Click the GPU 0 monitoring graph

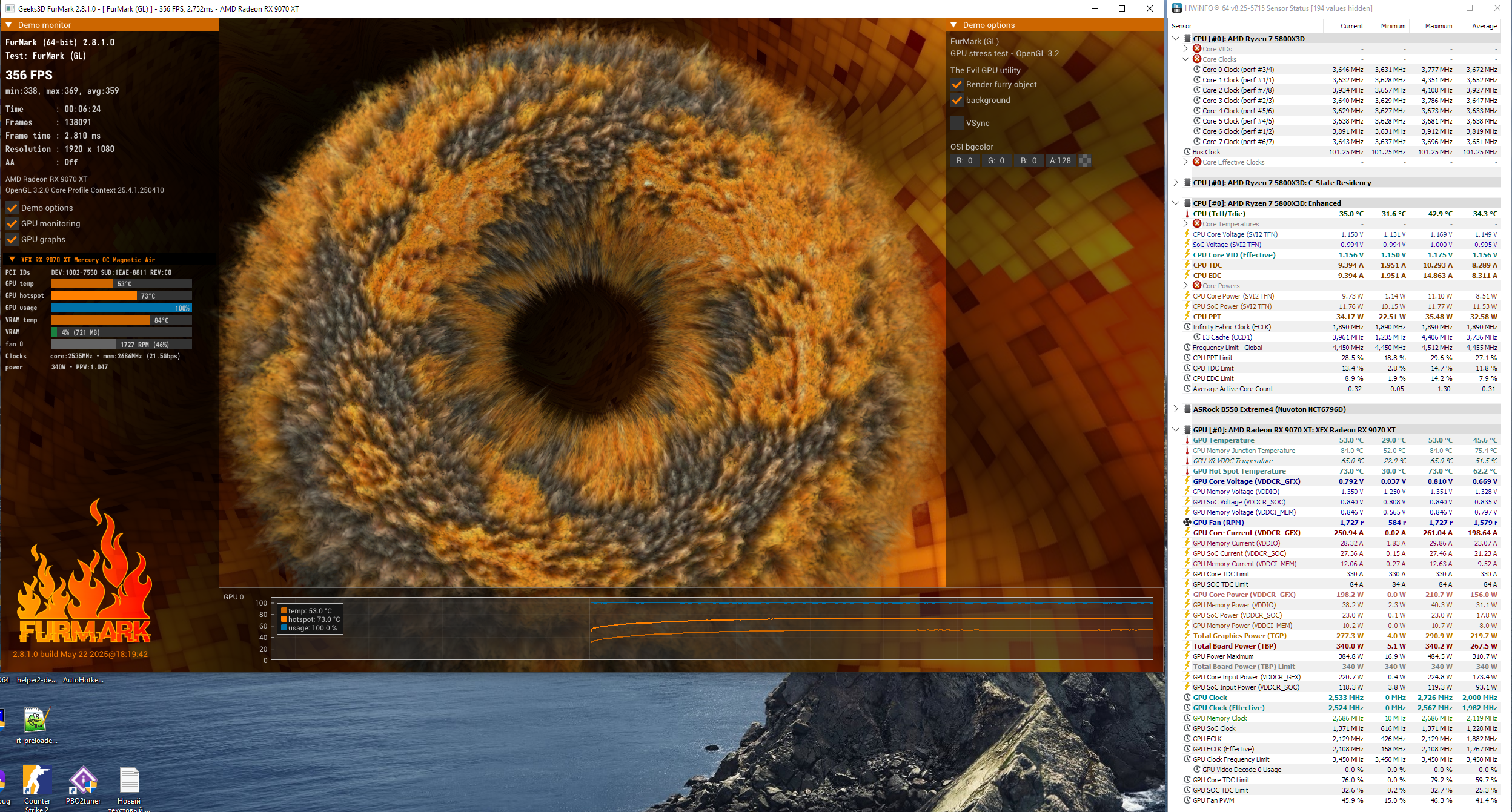(x=712, y=629)
